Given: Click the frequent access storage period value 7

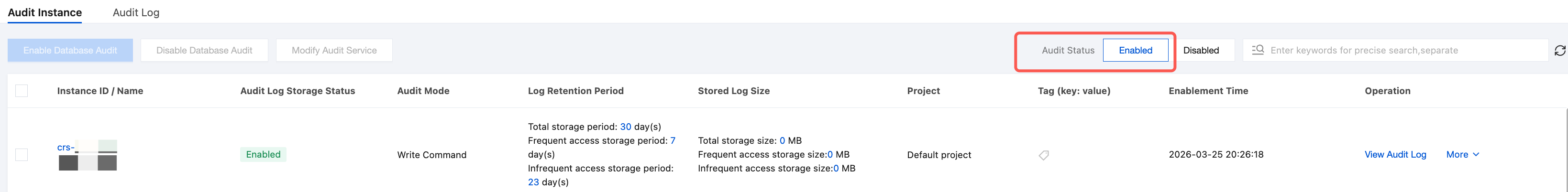Looking at the screenshot, I should tap(673, 141).
